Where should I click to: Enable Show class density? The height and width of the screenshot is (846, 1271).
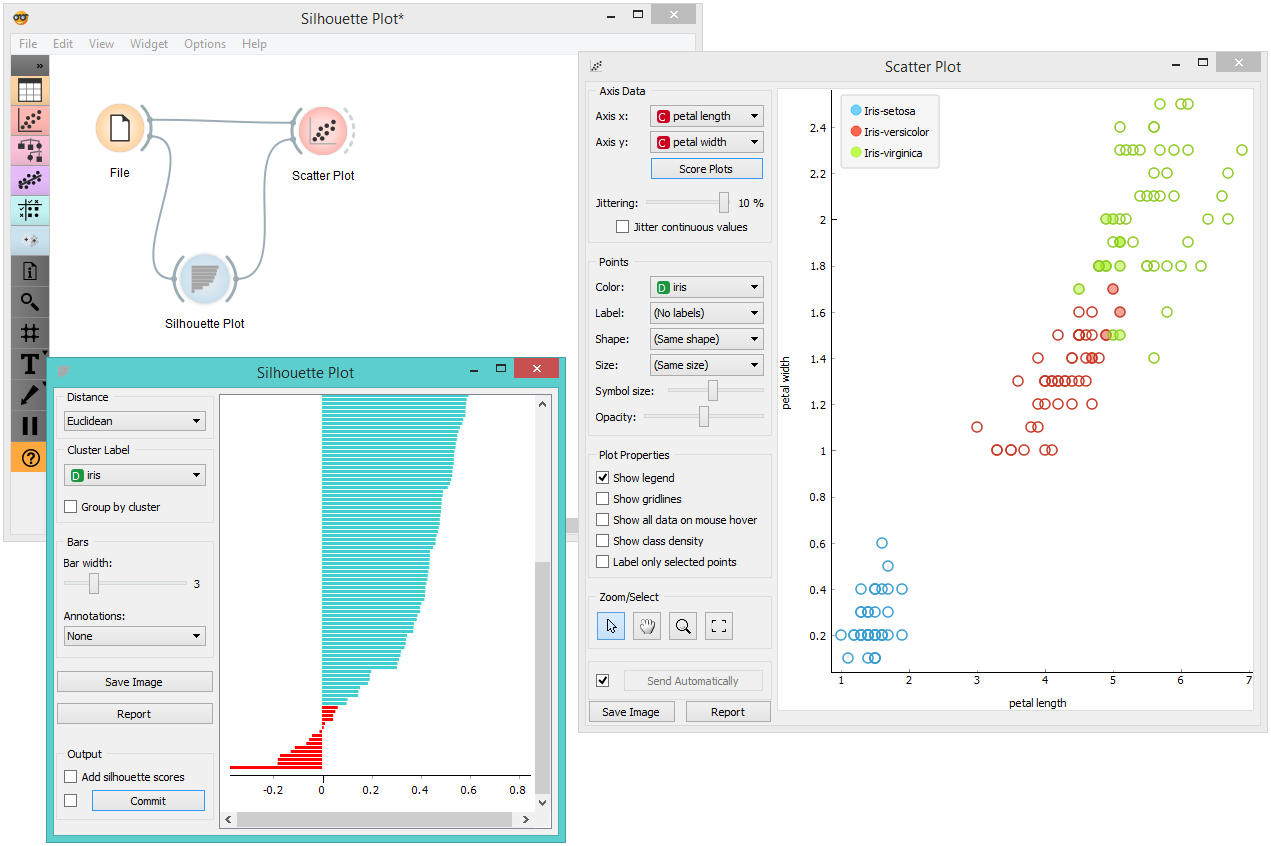click(603, 541)
